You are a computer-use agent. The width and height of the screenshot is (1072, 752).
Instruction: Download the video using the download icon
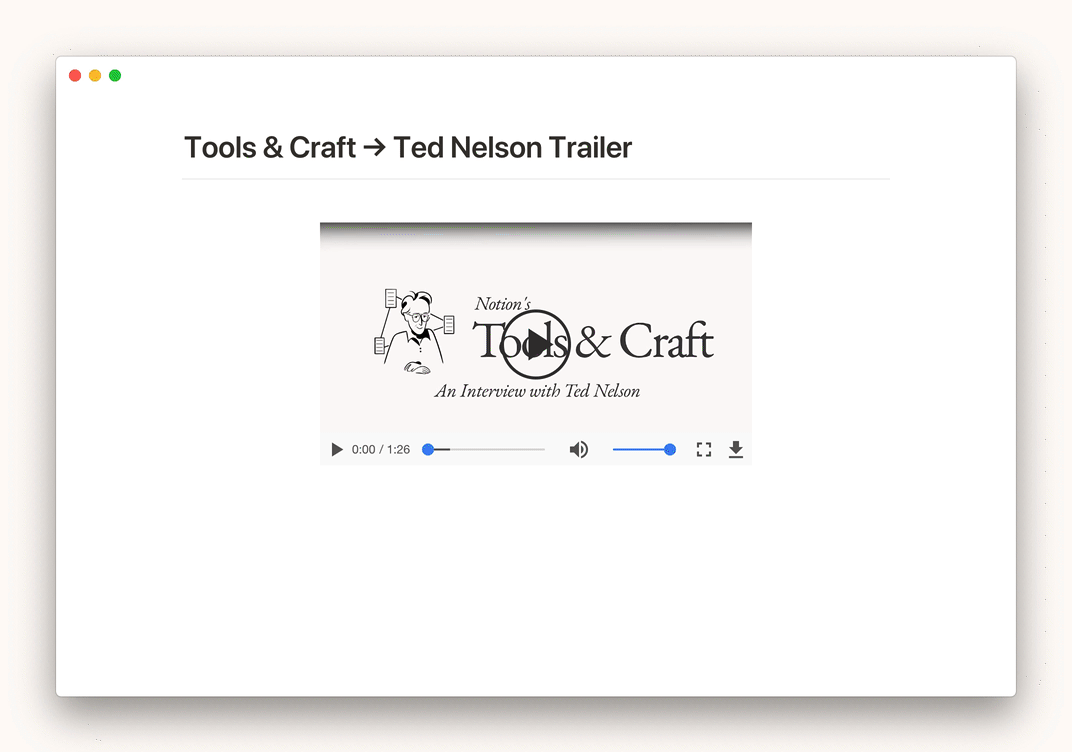click(x=736, y=450)
